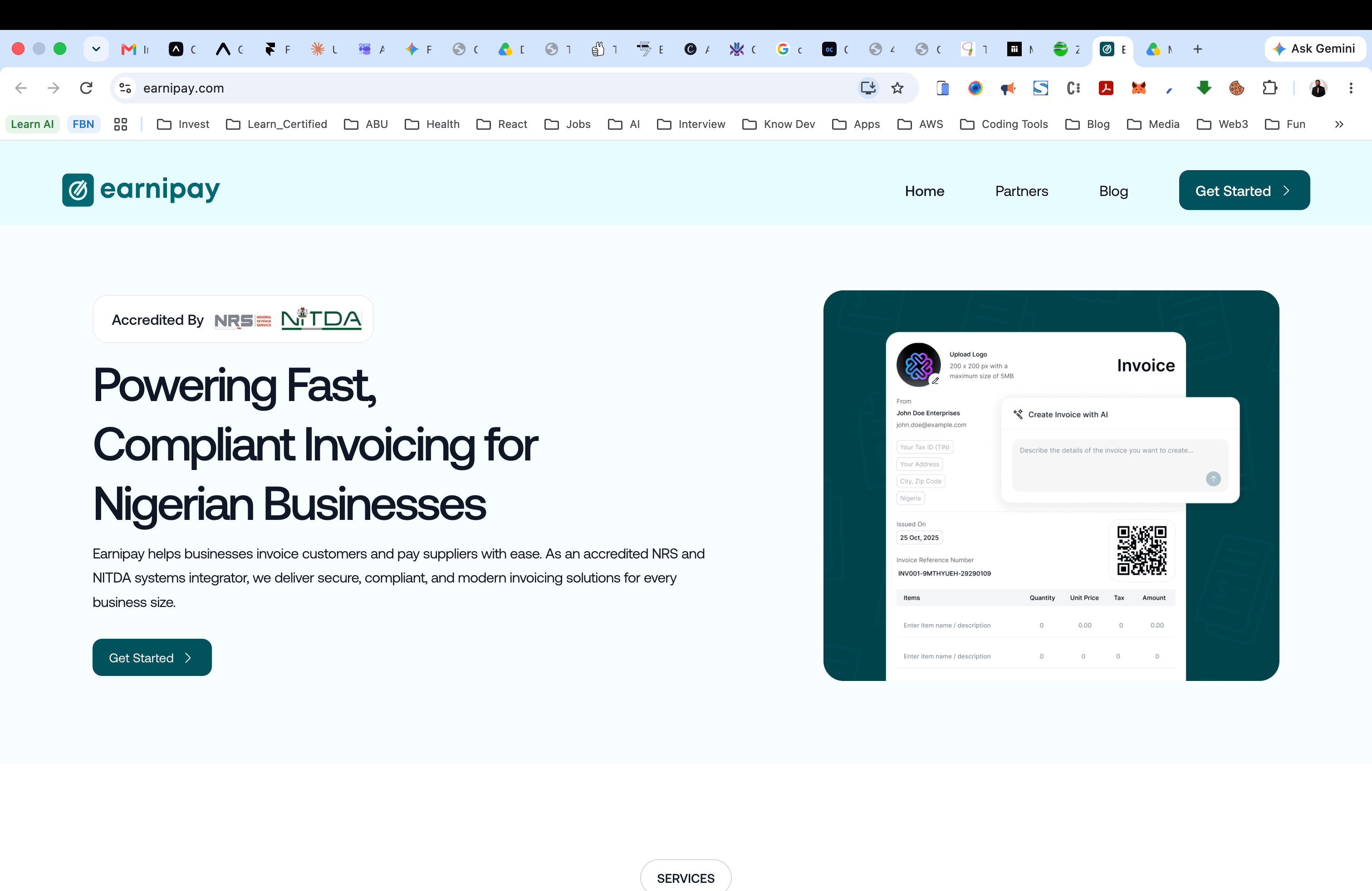Open the thumbs-up icon tab
The width and height of the screenshot is (1372, 891).
click(x=604, y=49)
